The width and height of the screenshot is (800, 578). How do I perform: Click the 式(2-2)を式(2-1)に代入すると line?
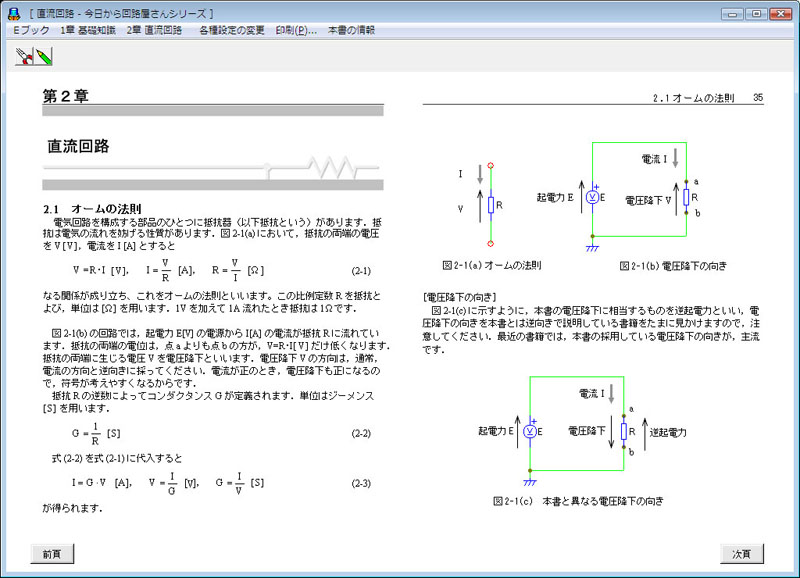click(x=117, y=458)
